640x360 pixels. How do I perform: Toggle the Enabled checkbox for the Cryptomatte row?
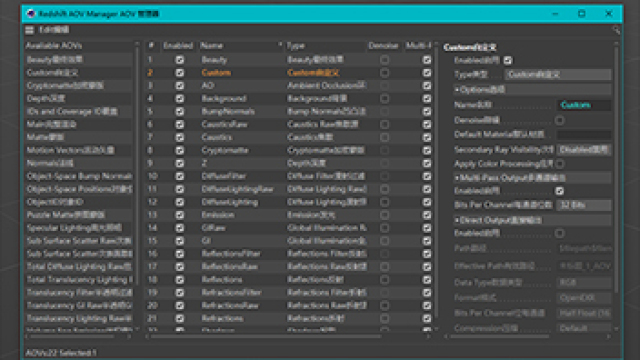(180, 150)
